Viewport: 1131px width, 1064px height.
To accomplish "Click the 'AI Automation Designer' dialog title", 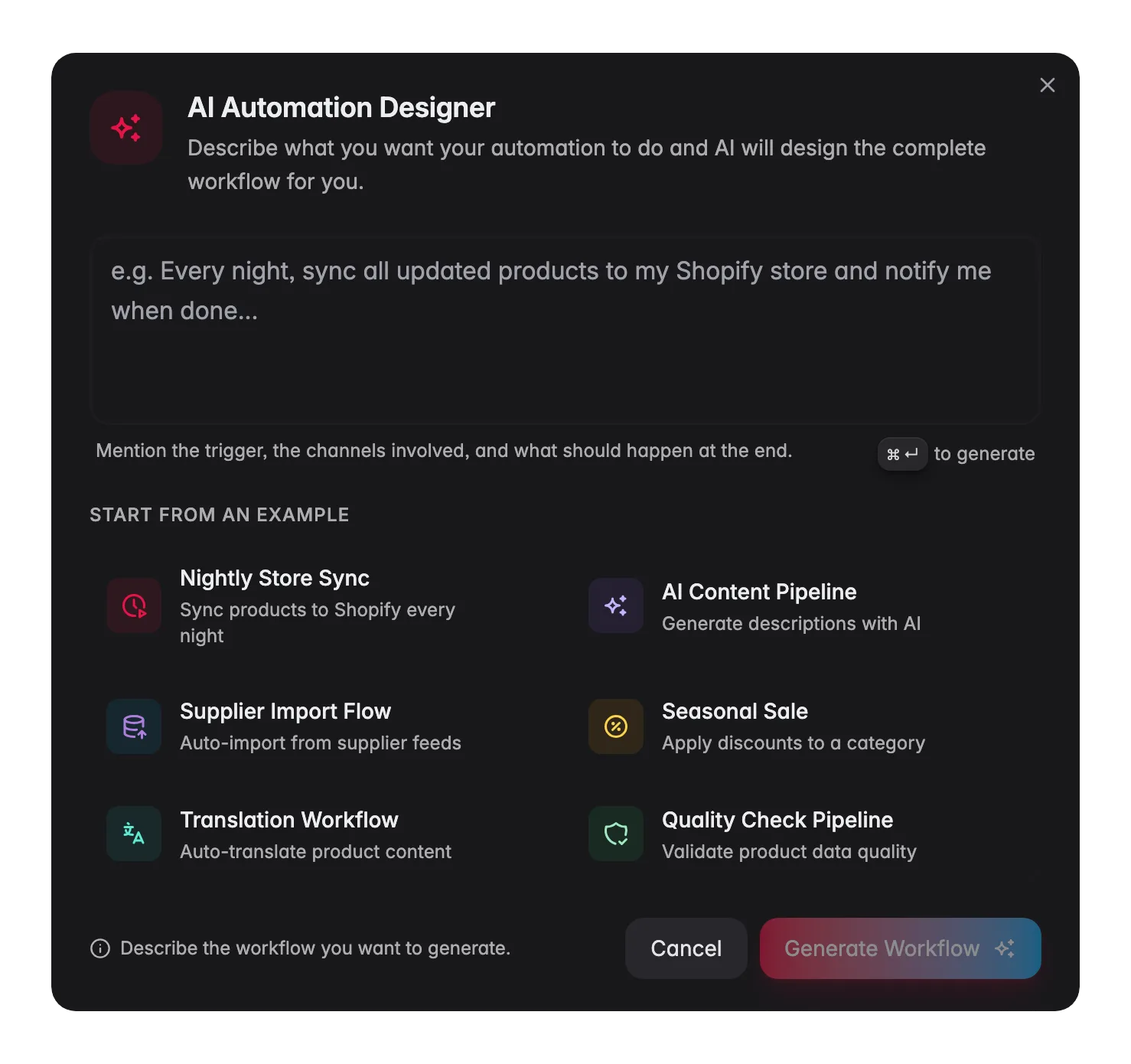I will [x=341, y=108].
